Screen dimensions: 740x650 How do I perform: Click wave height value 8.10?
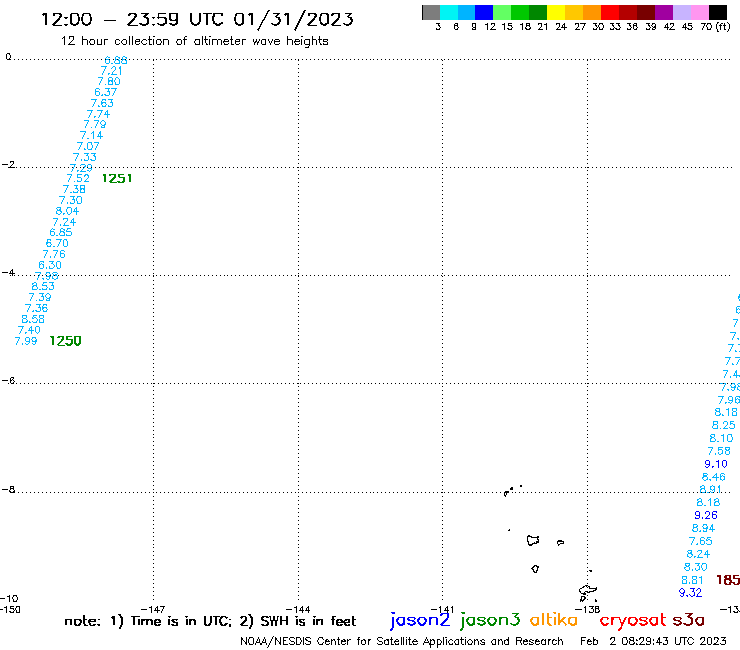pyautogui.click(x=721, y=438)
